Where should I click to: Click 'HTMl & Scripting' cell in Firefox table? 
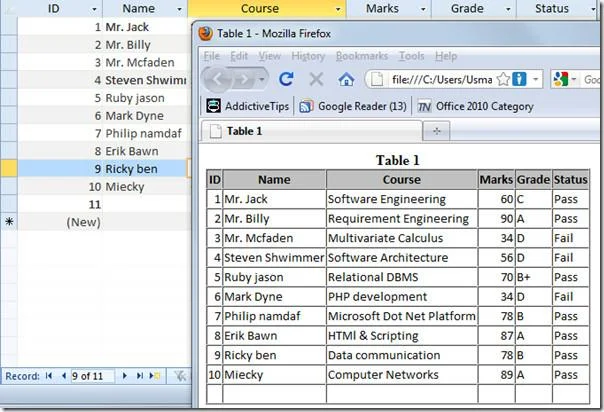click(401, 336)
